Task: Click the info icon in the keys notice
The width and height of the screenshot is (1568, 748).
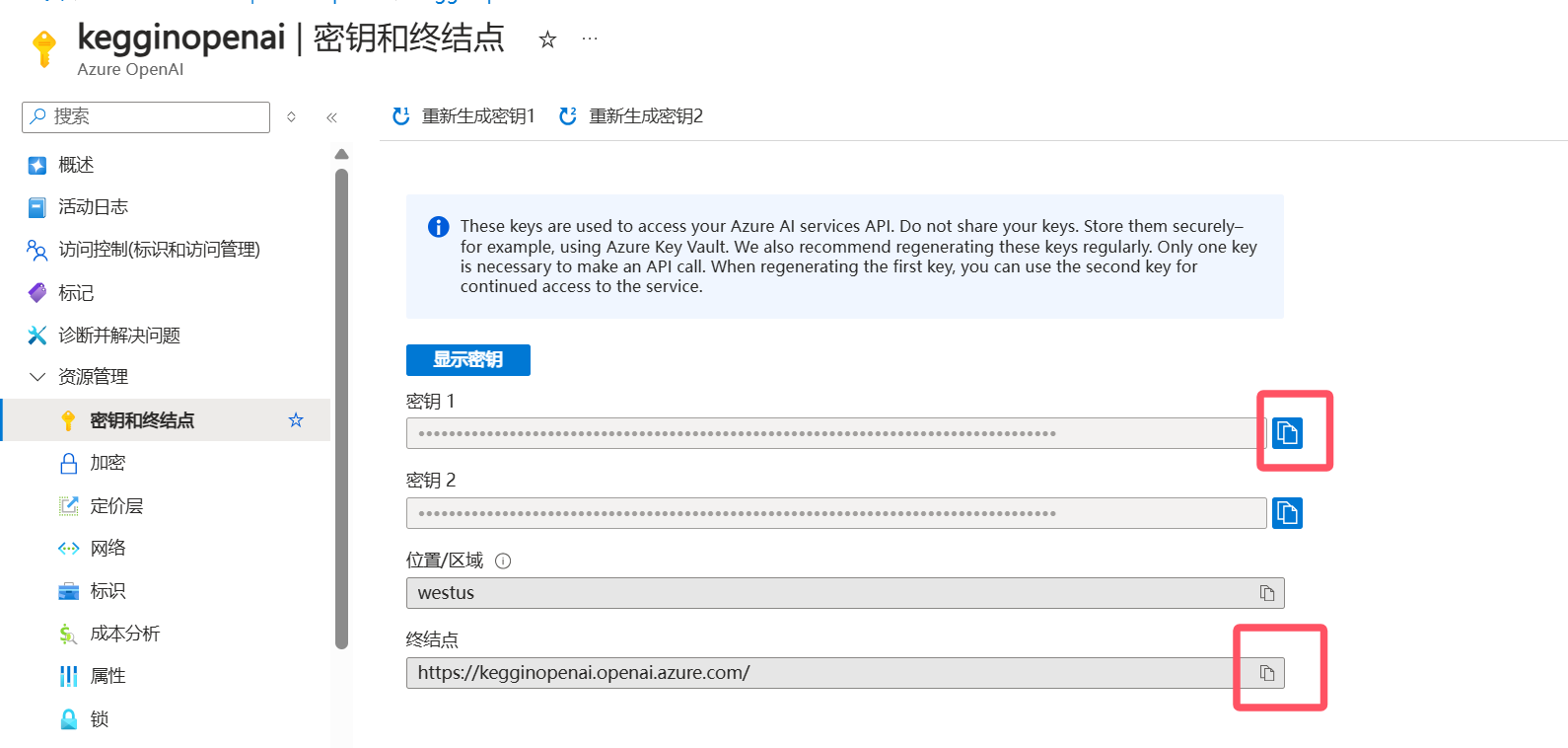Action: click(x=439, y=227)
